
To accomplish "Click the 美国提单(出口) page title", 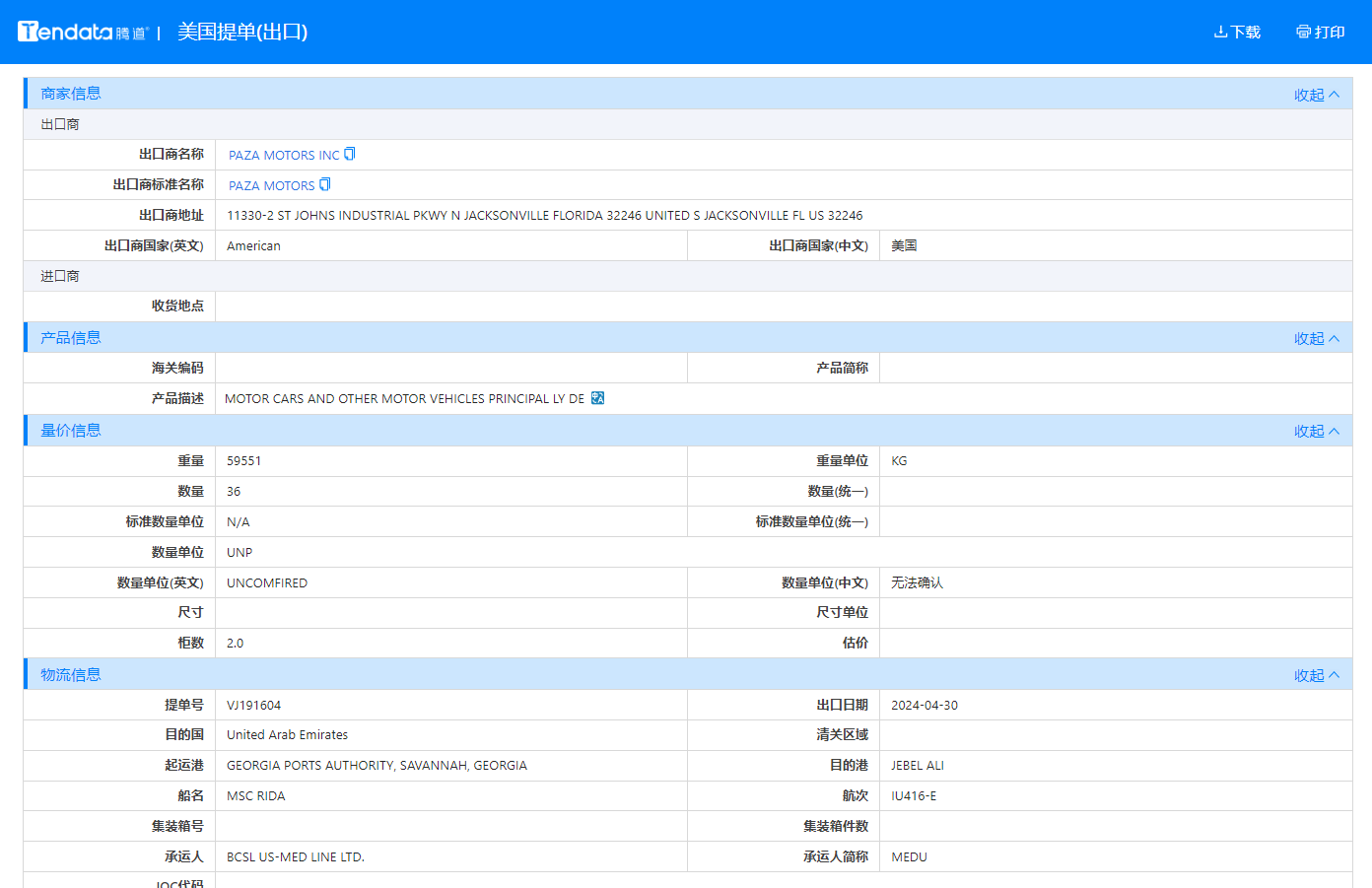I will 242,32.
